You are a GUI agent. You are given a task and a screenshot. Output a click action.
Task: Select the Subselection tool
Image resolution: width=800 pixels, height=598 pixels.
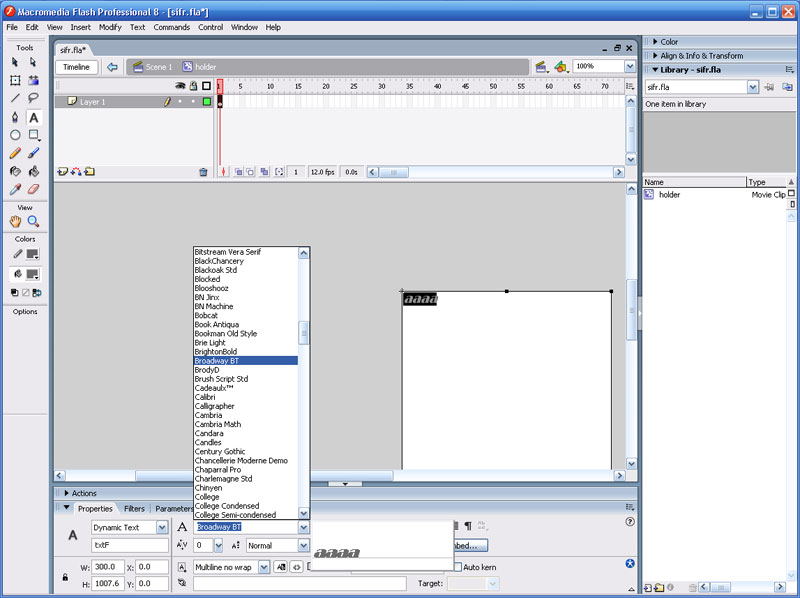pos(33,62)
